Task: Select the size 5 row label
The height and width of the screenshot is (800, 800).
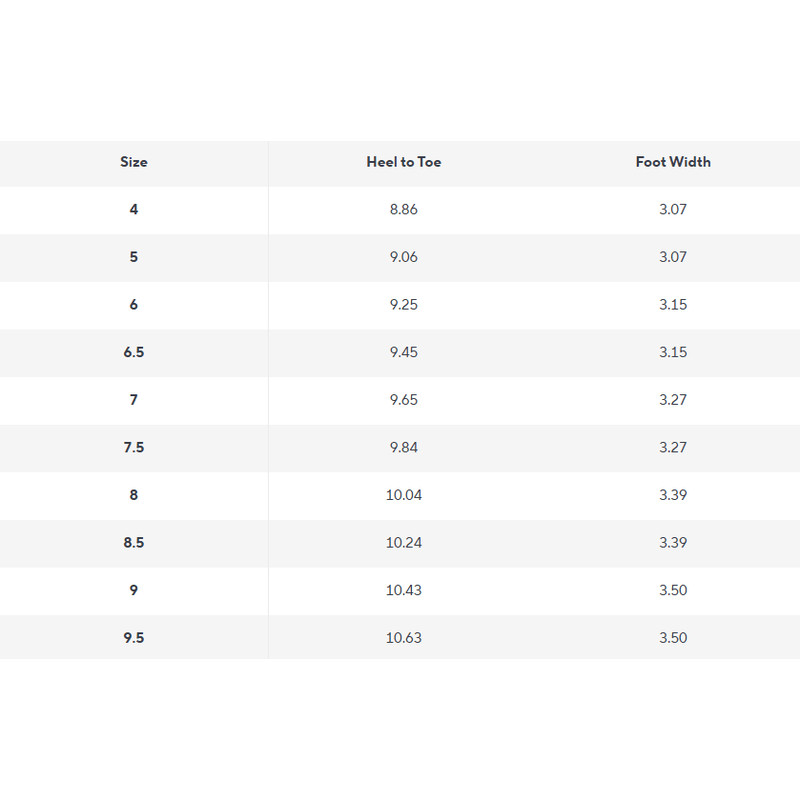Action: [134, 257]
